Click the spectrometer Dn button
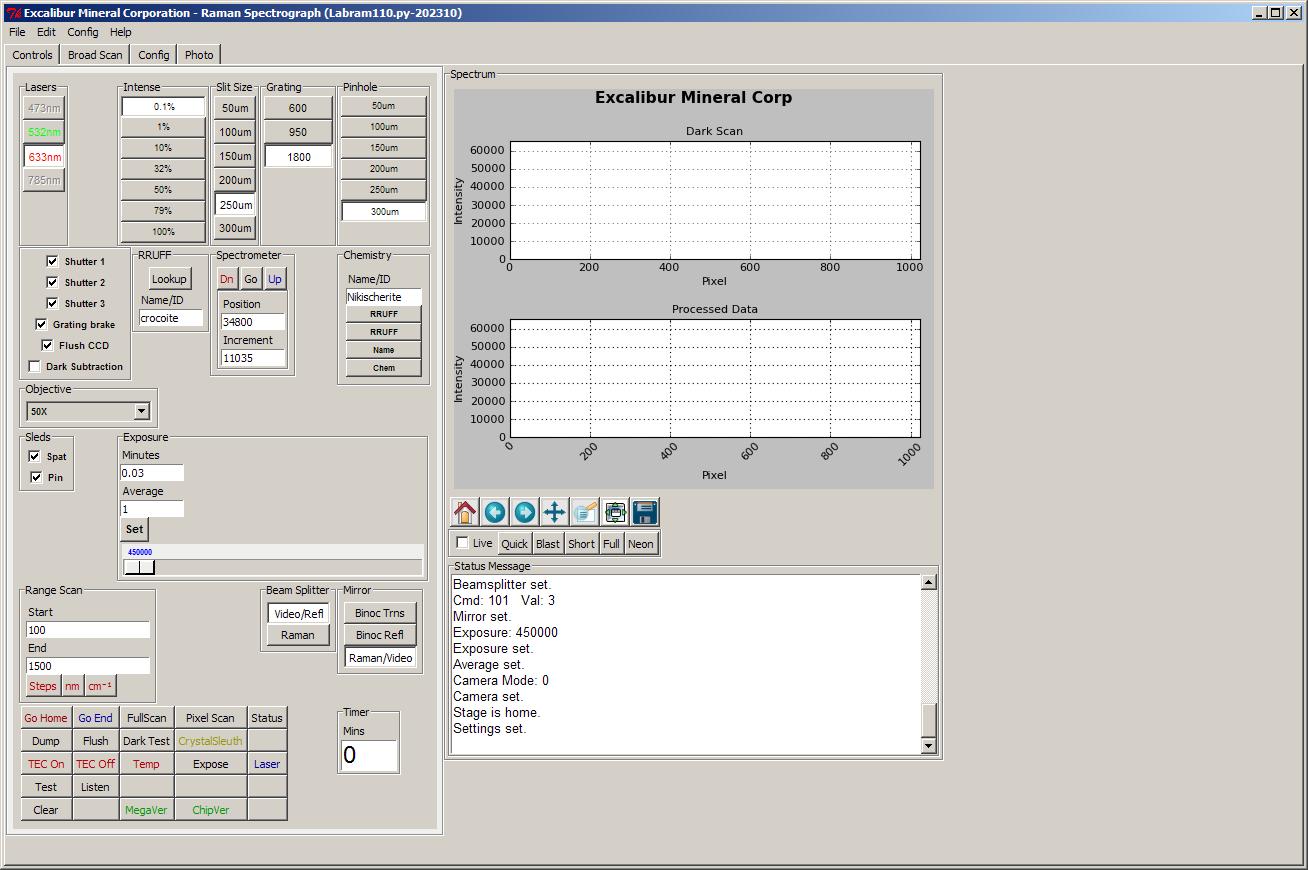 [x=227, y=279]
